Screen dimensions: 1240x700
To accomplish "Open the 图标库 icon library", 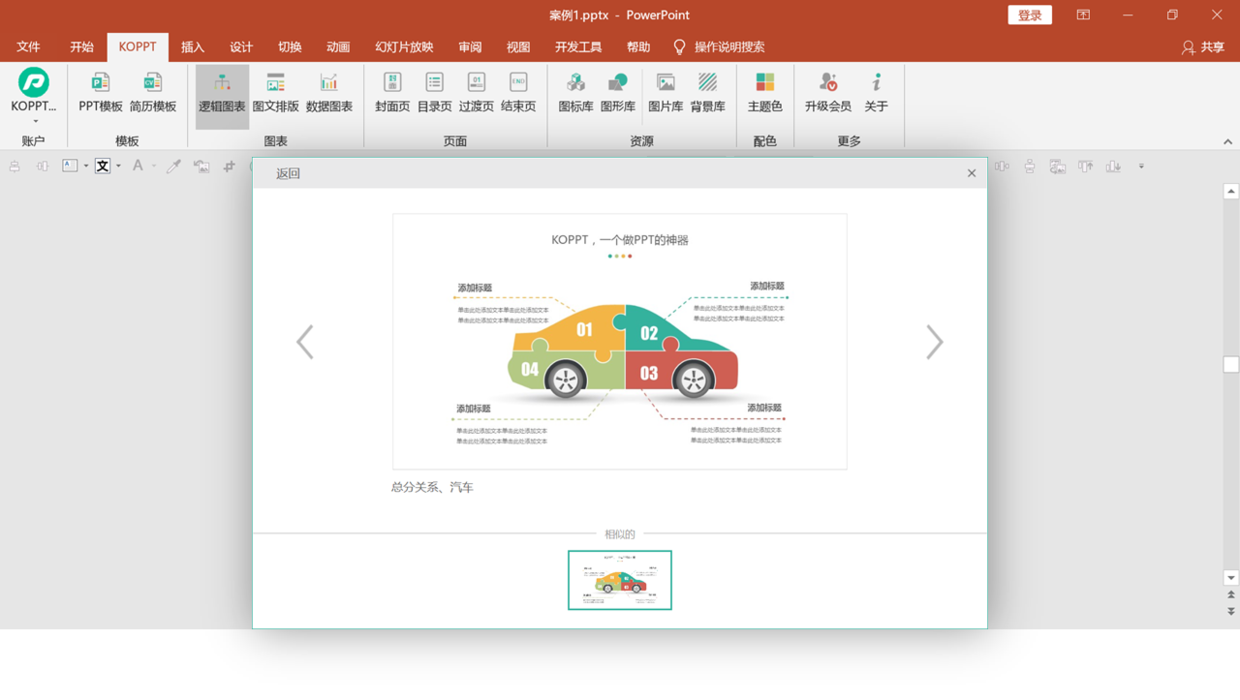I will coord(576,93).
